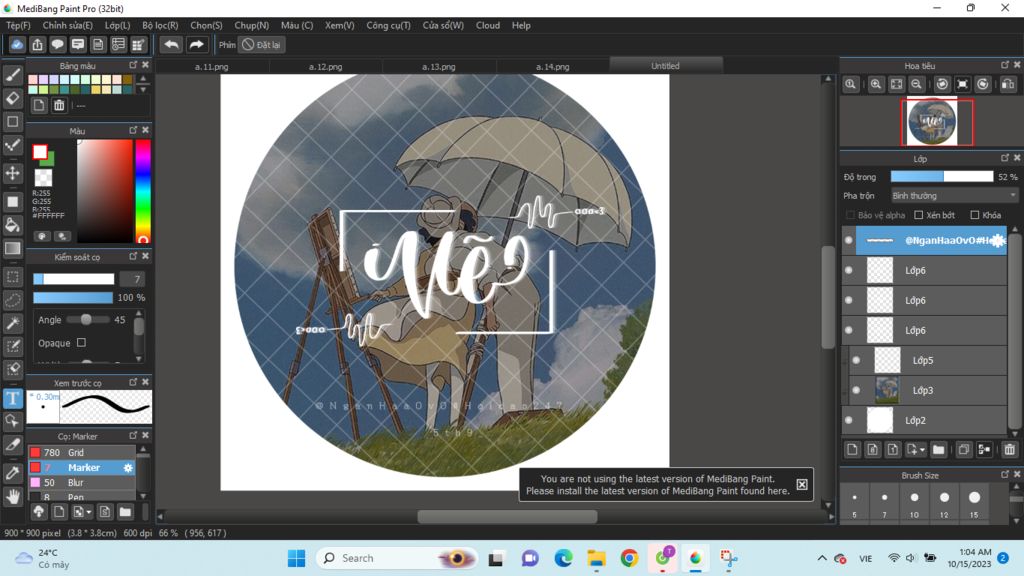Click the navigator preview thumbnail

click(932, 121)
